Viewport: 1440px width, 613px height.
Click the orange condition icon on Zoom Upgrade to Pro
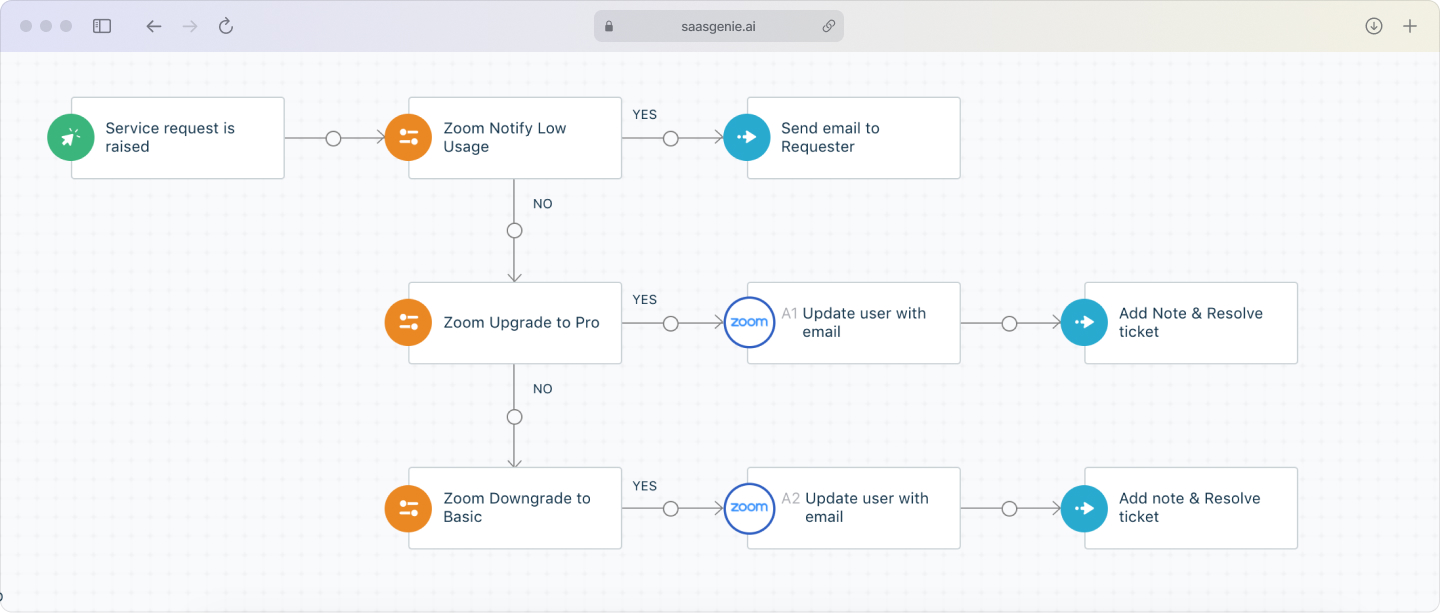[408, 322]
